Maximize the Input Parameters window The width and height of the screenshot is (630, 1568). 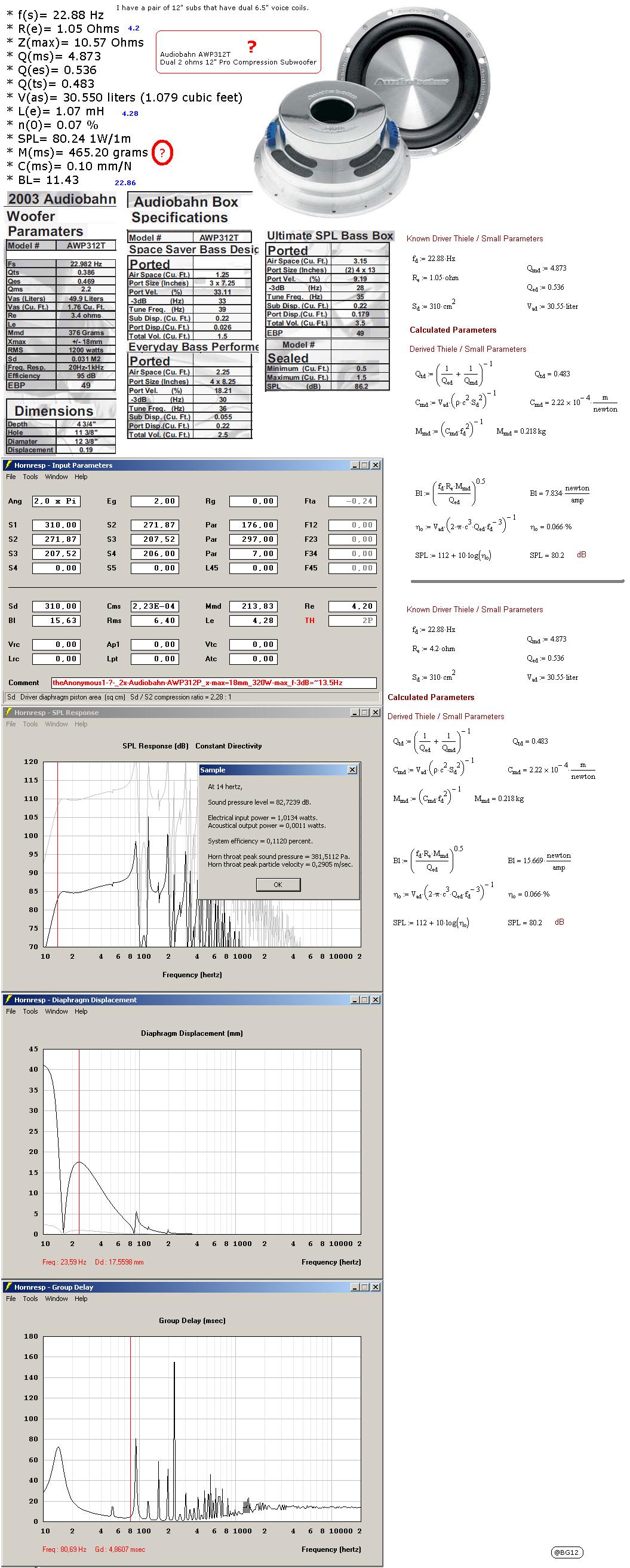(x=365, y=465)
